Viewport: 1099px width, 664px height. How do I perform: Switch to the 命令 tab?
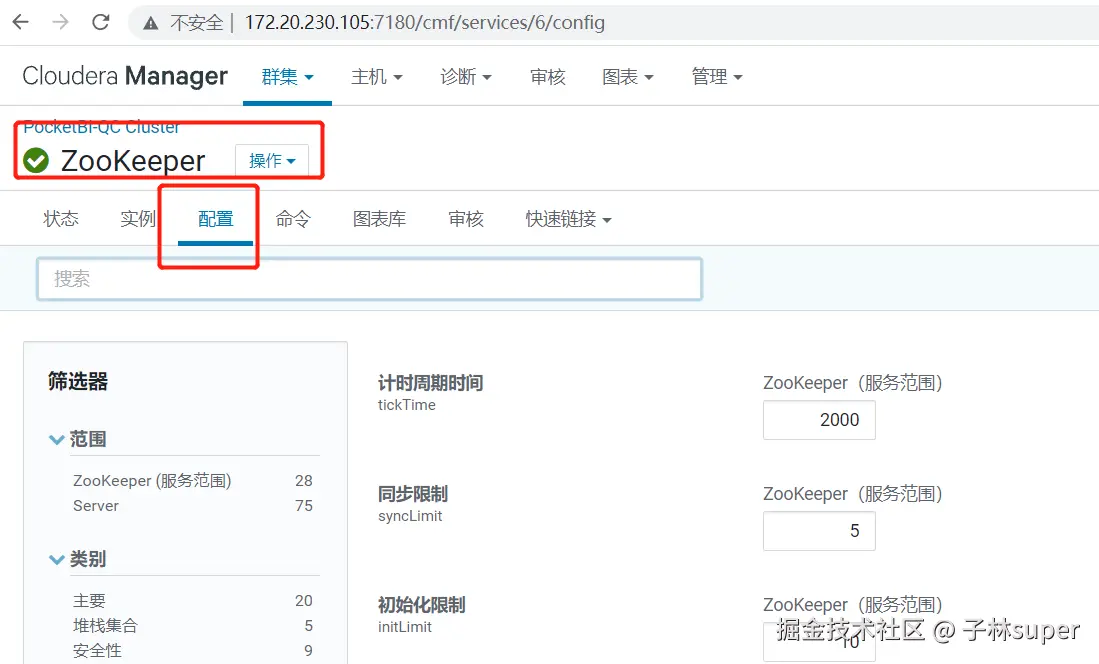(293, 219)
